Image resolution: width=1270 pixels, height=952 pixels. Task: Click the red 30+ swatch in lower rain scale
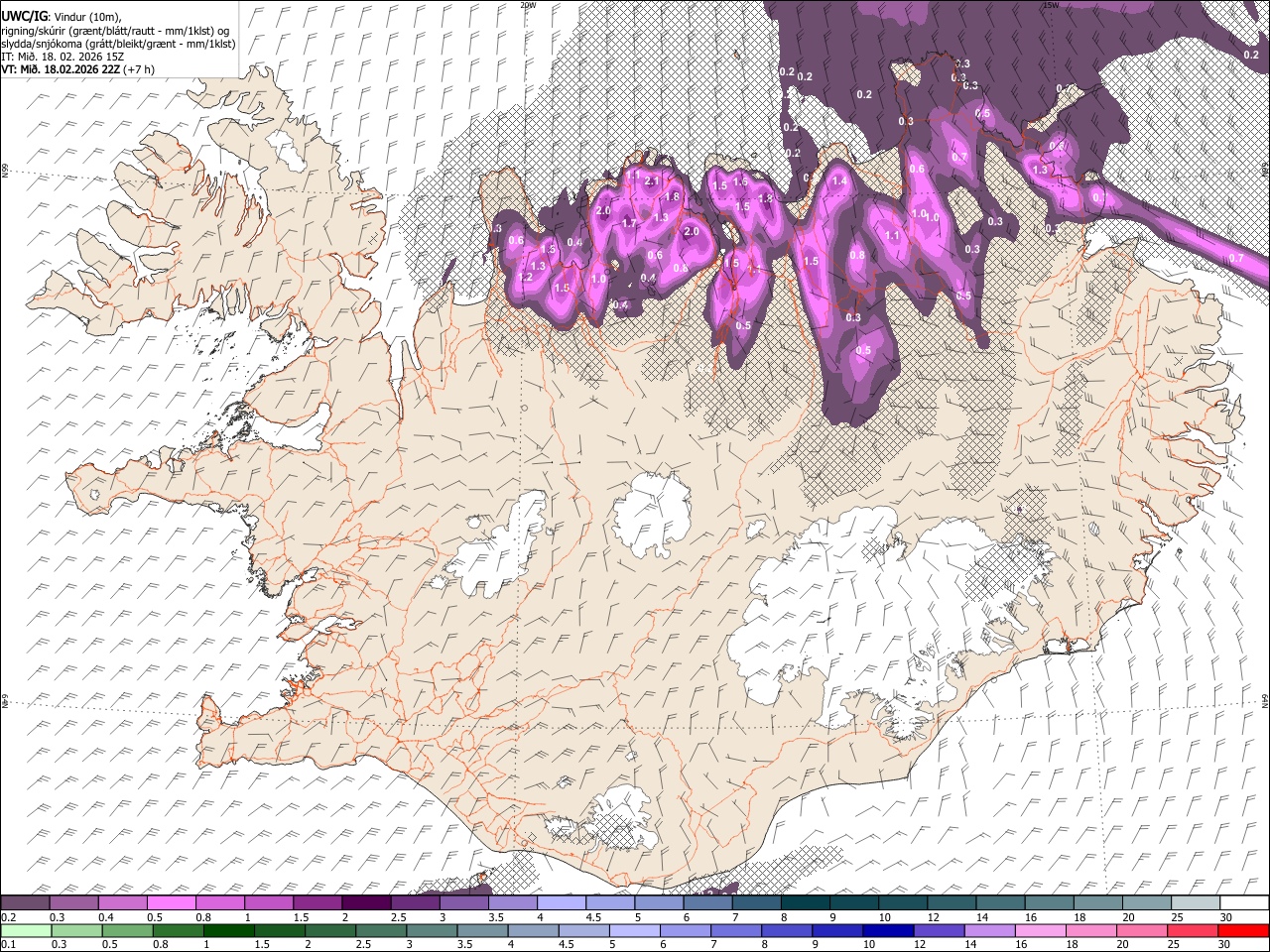click(x=1243, y=930)
